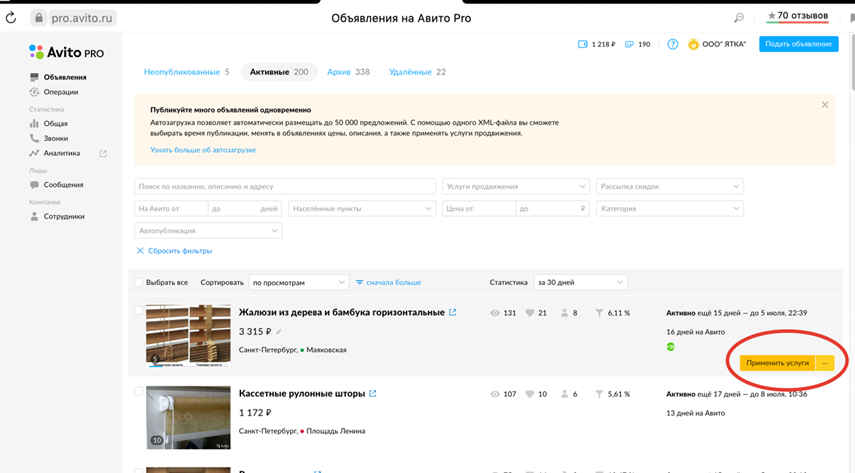The width and height of the screenshot is (855, 473).
Task: Open Кассетные рулонные шторы external link icon
Action: pyautogui.click(x=373, y=394)
